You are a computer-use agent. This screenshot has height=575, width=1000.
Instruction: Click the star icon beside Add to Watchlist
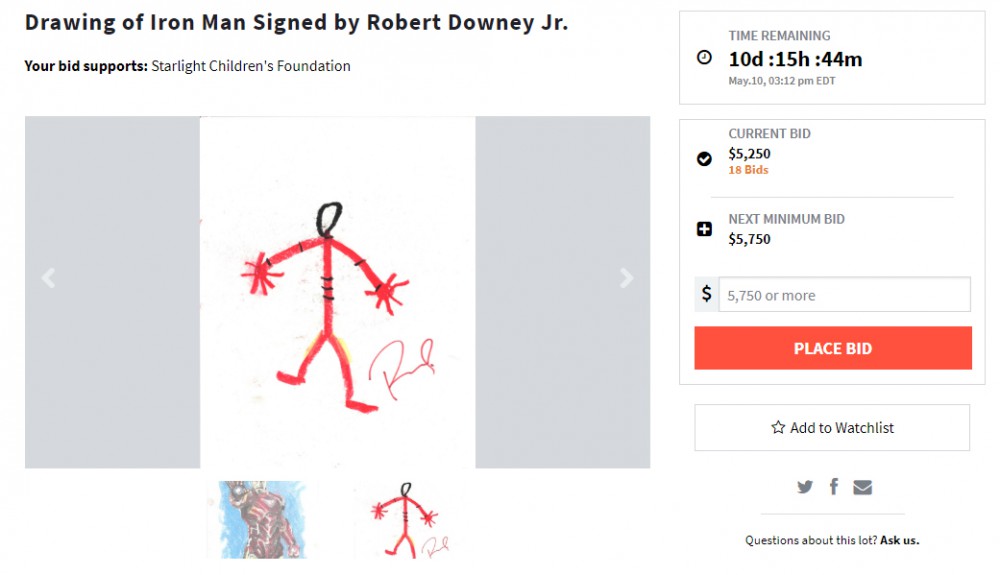coord(778,428)
